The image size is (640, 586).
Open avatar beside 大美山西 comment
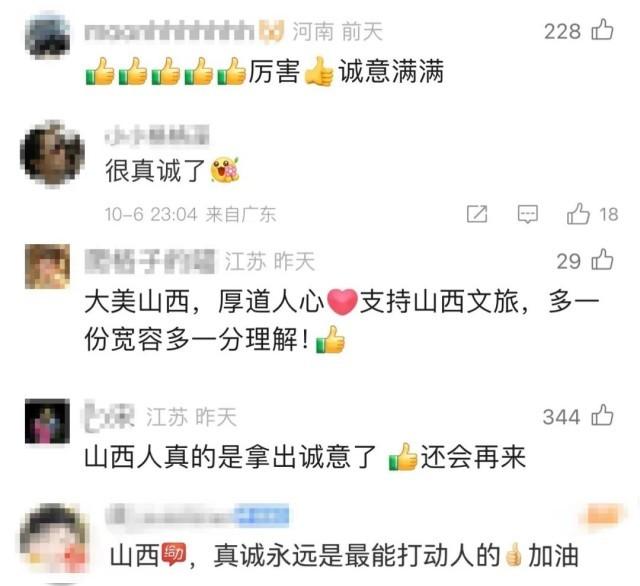click(47, 266)
